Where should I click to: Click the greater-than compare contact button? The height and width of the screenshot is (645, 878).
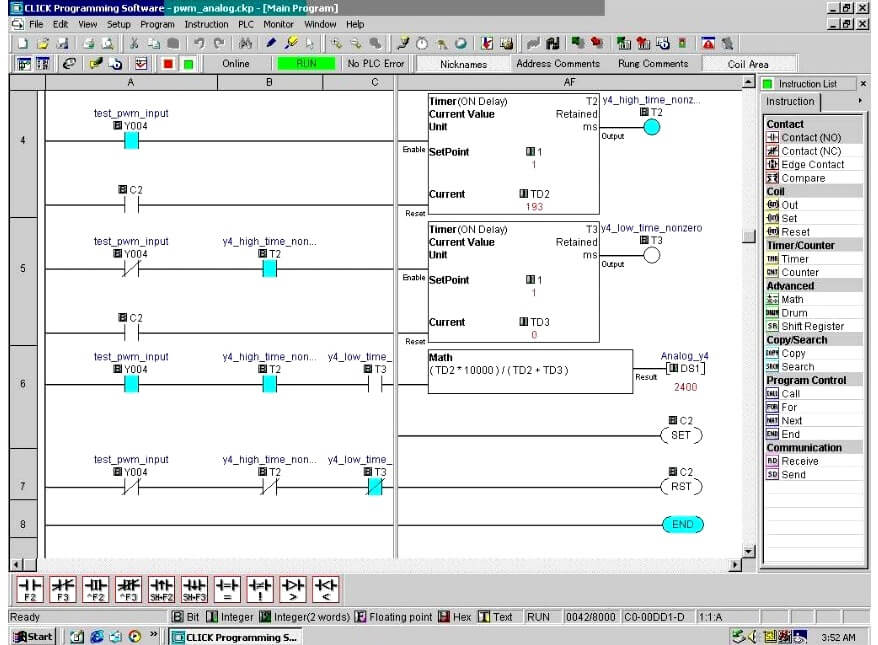click(x=293, y=587)
